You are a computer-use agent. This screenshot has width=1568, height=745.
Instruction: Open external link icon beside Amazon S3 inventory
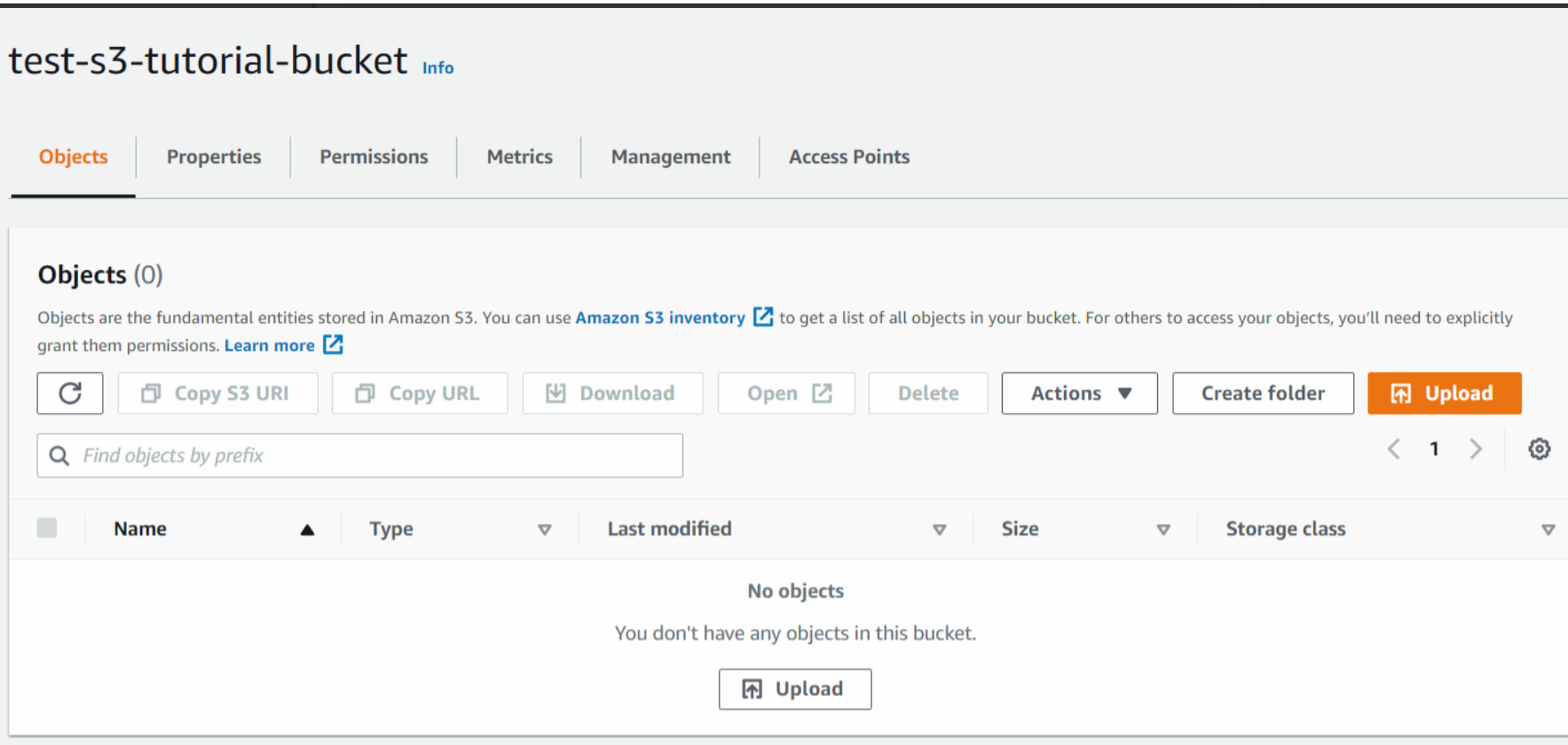763,317
